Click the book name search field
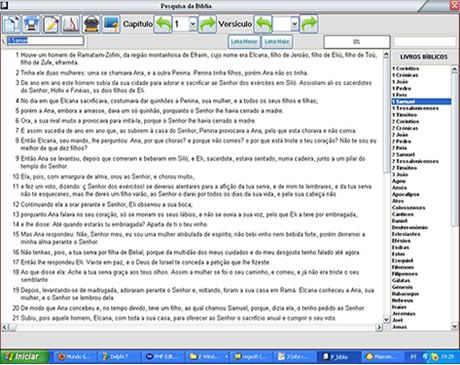 (x=45, y=41)
